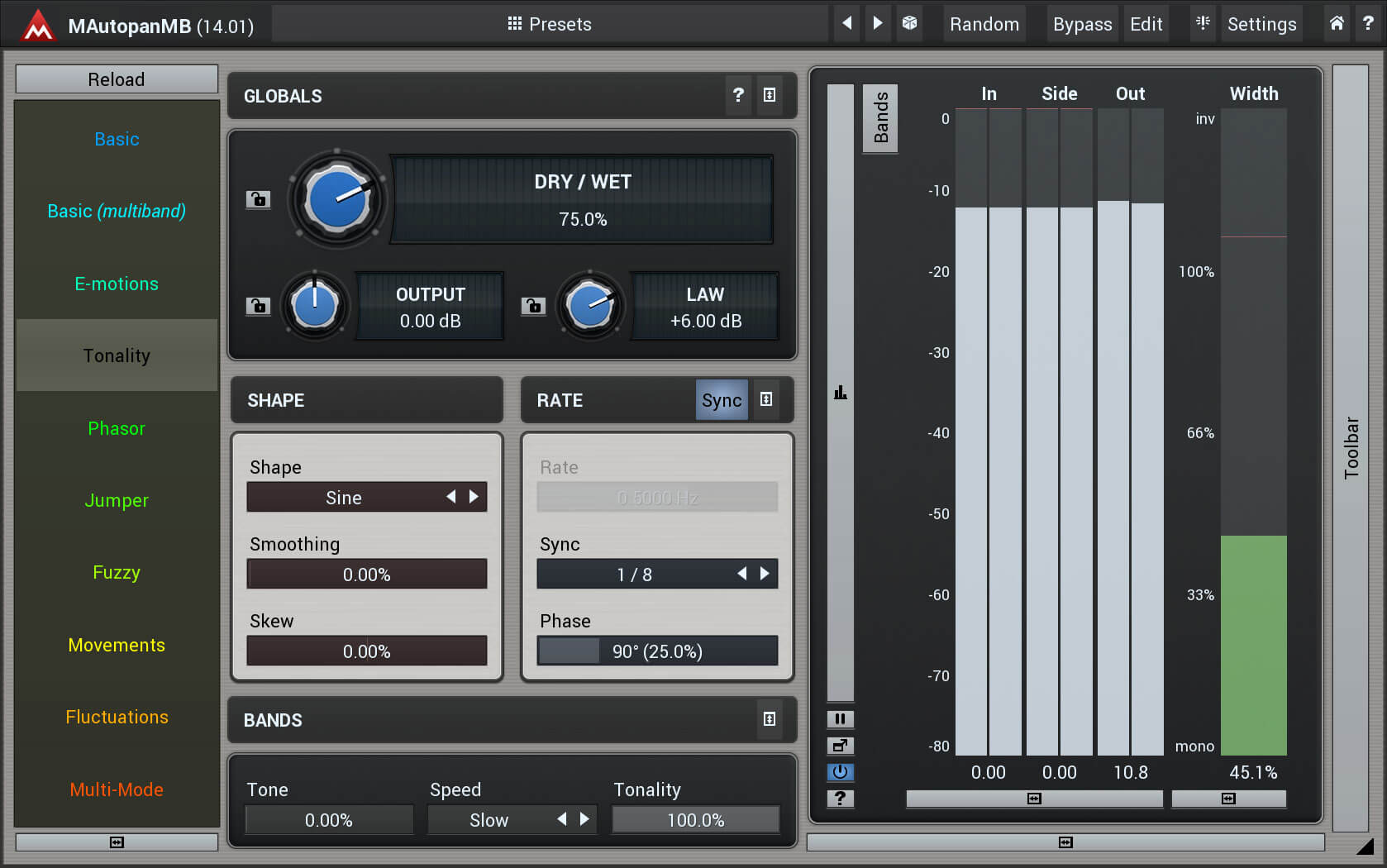
Task: Select the Basic (multiband) preset
Action: pyautogui.click(x=117, y=211)
